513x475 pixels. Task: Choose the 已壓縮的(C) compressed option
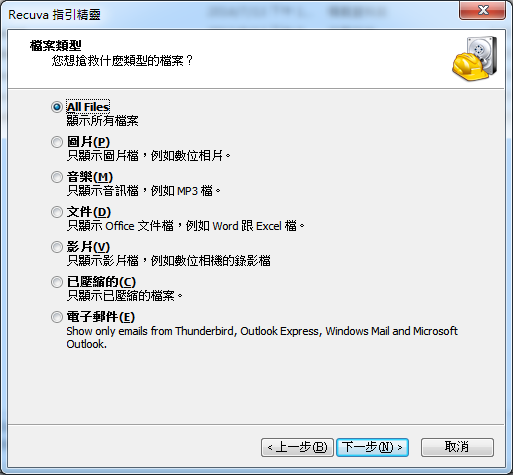tap(57, 282)
